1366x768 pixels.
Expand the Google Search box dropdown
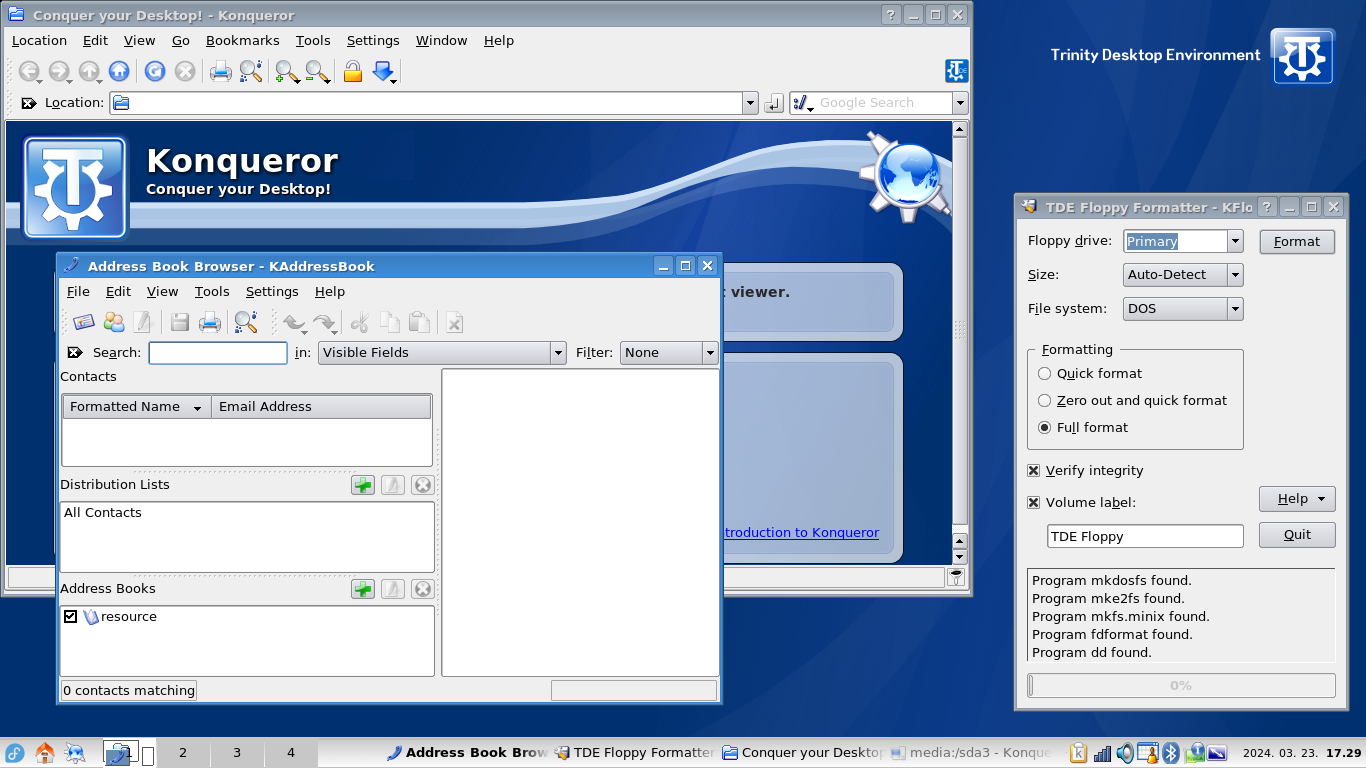click(960, 103)
